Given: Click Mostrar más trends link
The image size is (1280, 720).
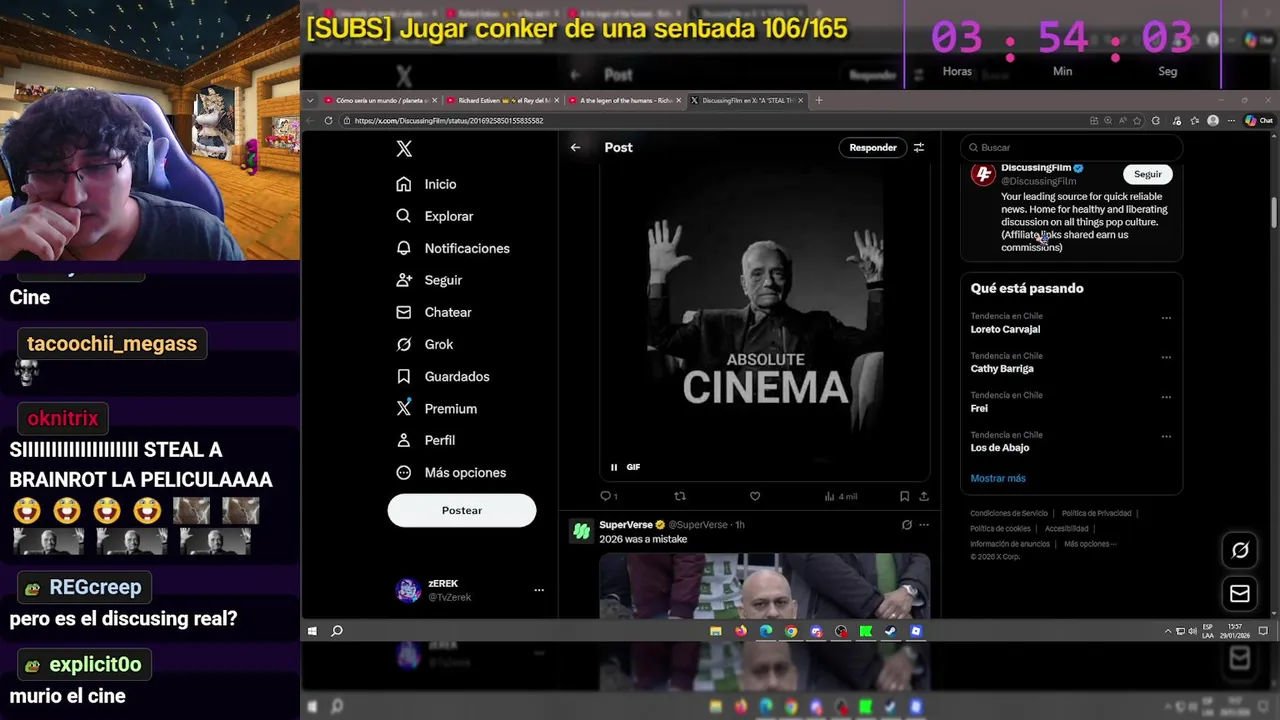Looking at the screenshot, I should (998, 478).
